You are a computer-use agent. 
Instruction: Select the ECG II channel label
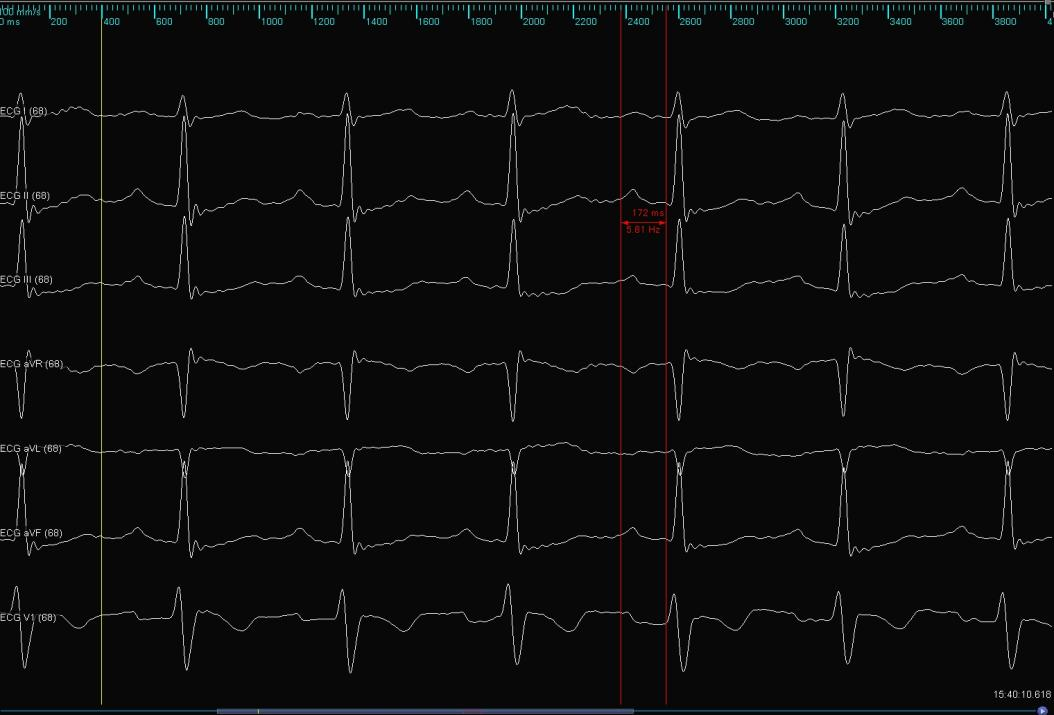click(x=26, y=196)
